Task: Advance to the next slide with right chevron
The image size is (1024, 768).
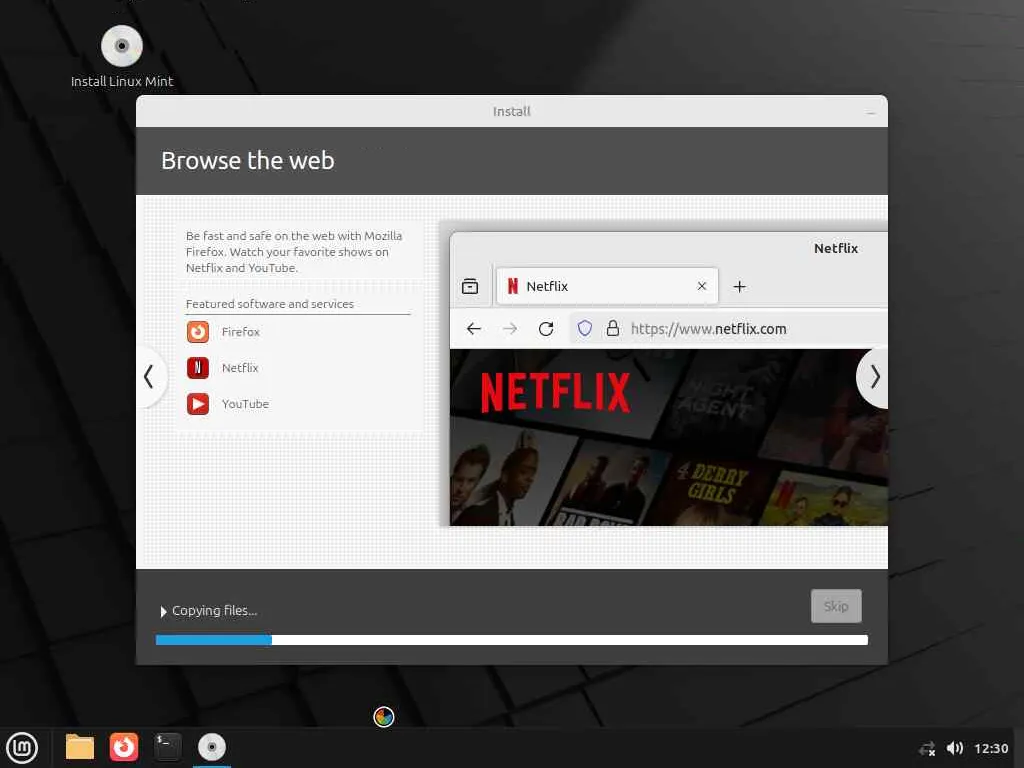Action: 874,377
